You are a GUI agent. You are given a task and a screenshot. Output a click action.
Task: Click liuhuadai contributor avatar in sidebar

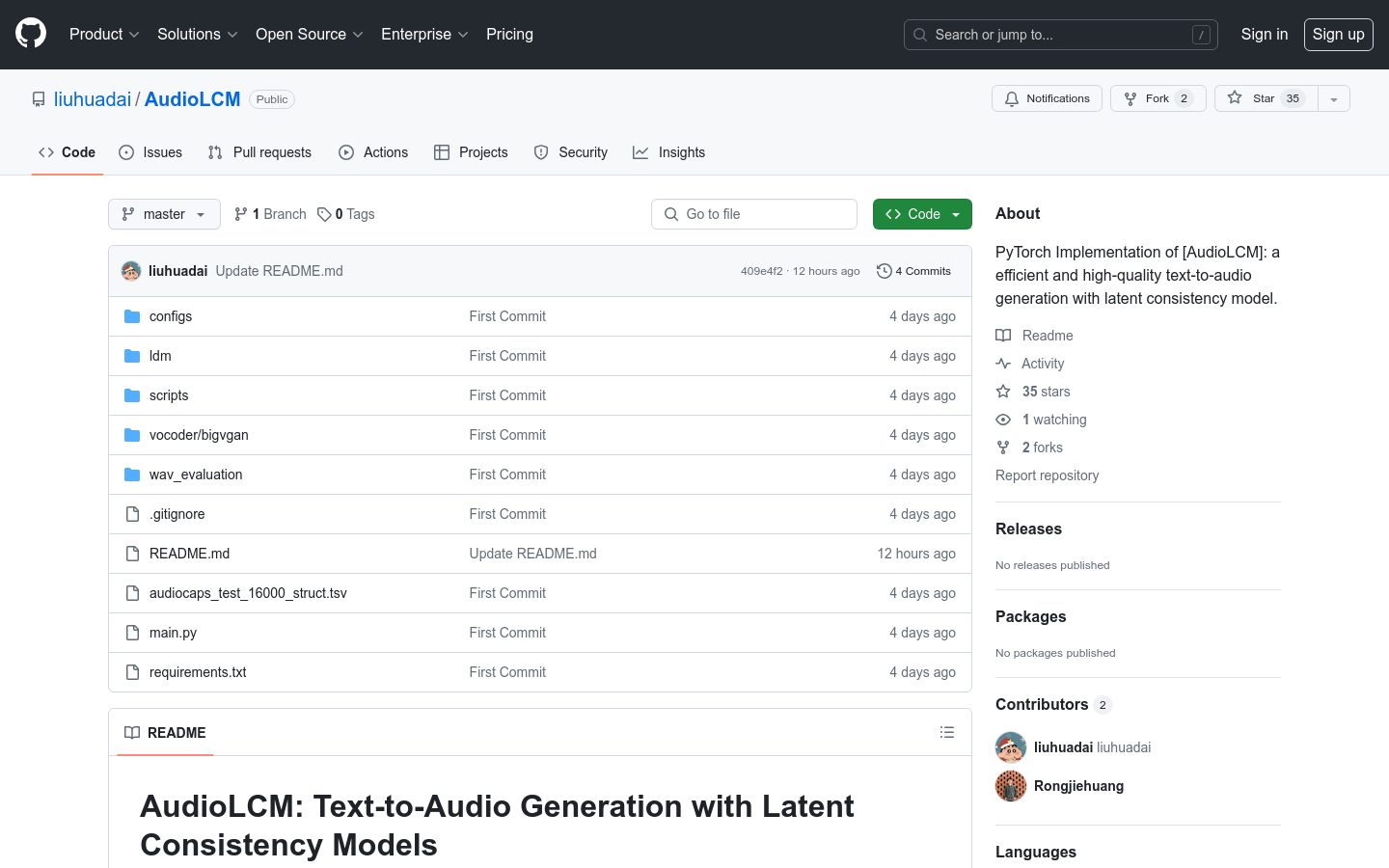pos(1011,747)
